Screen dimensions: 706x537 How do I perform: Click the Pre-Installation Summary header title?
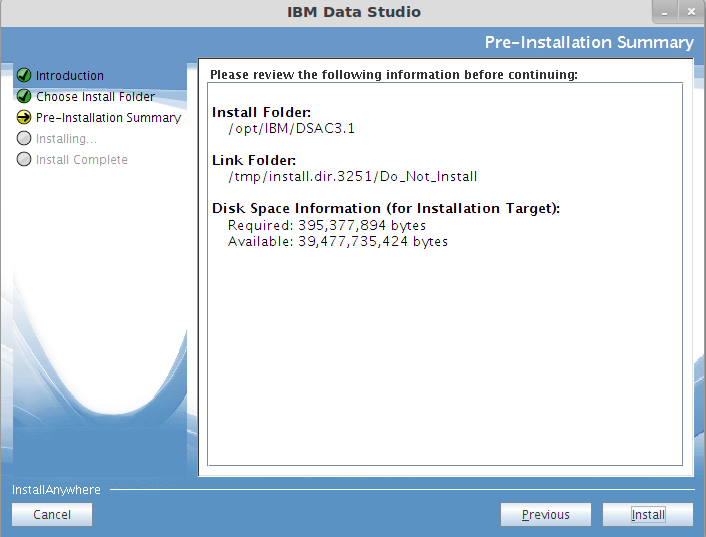click(589, 42)
